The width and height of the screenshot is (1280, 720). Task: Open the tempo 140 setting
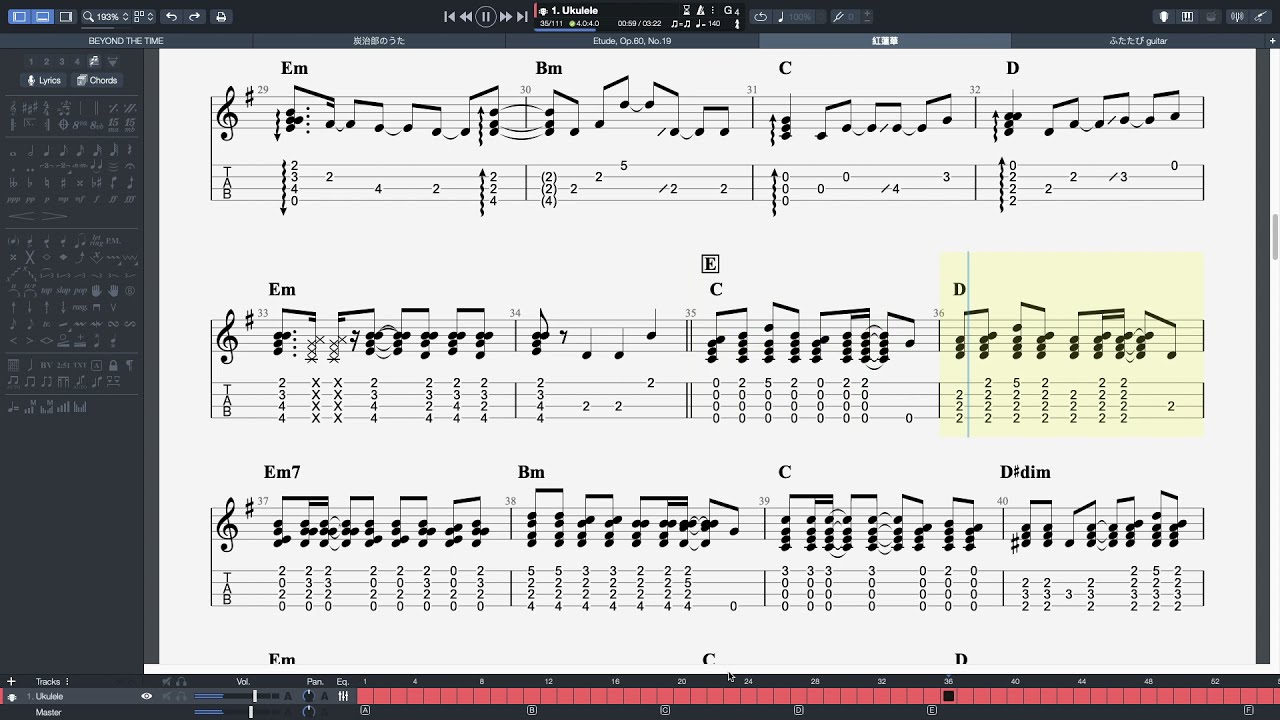[x=708, y=23]
